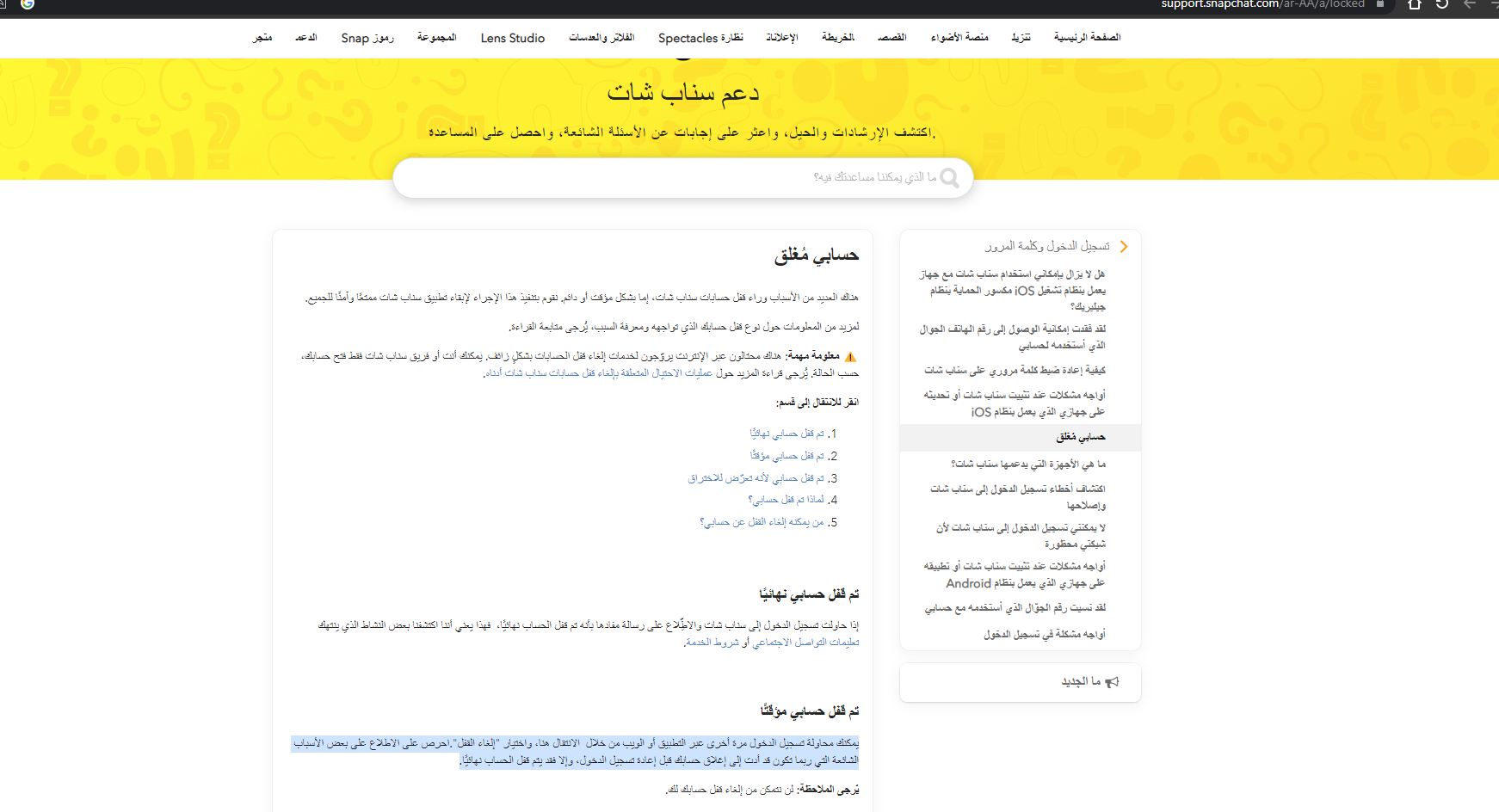Image resolution: width=1499 pixels, height=812 pixels.
Task: Open the إرشادات المجتمع link
Action: (x=806, y=643)
